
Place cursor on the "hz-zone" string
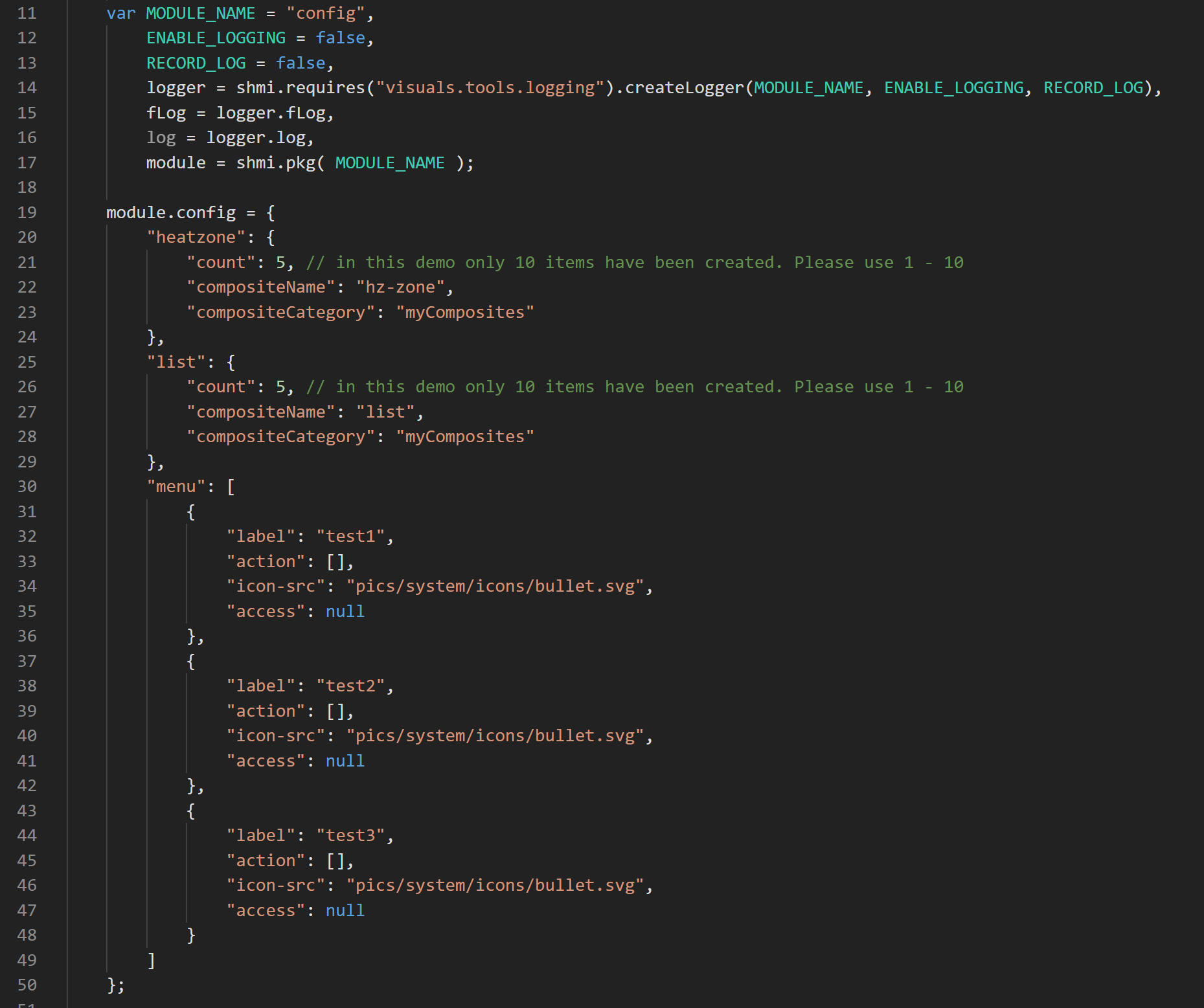(400, 287)
